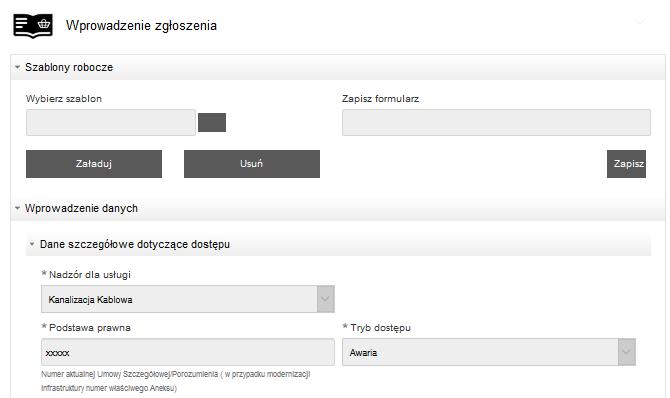The image size is (670, 398).
Task: Focus the Wybierz szablon field
Action: click(111, 122)
